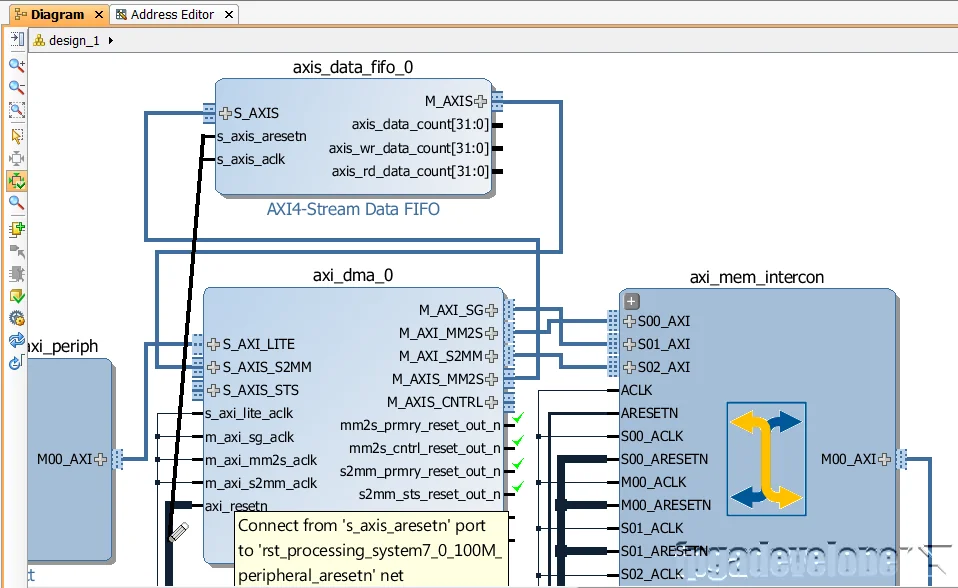
Task: Select the m_axi_sg_aclk pin
Action: pos(250,437)
